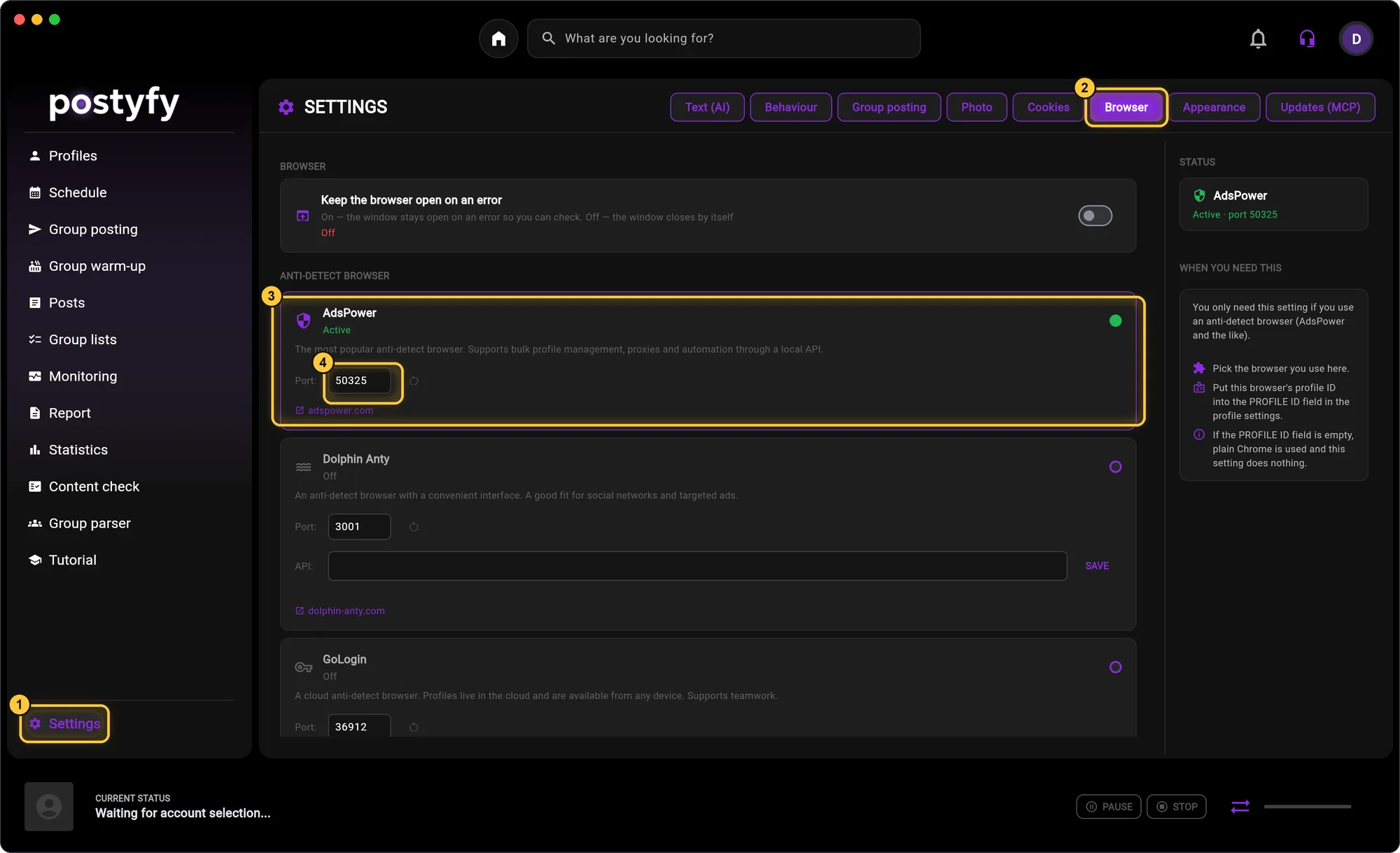Click the progress slider in status bar
Viewport: 1400px width, 853px height.
click(1308, 807)
